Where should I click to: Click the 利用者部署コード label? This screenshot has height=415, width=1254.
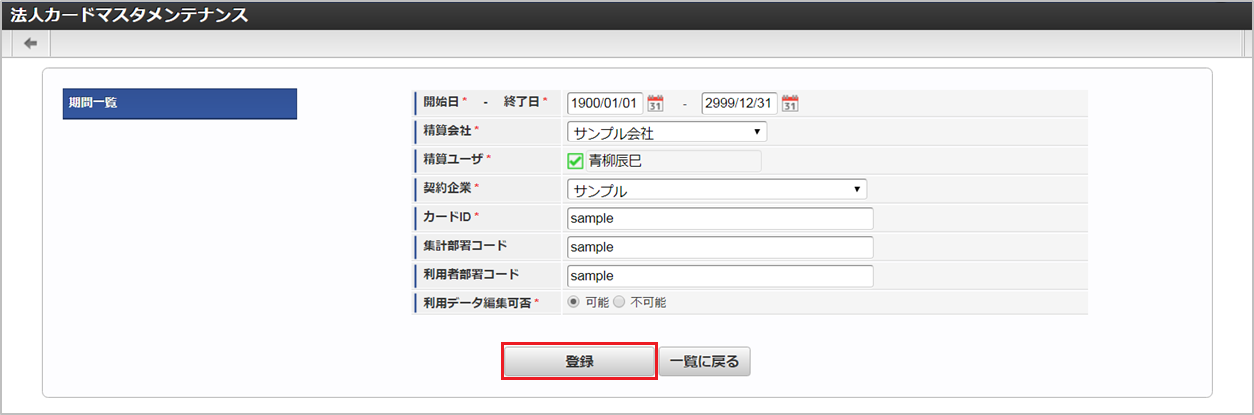[x=471, y=273]
